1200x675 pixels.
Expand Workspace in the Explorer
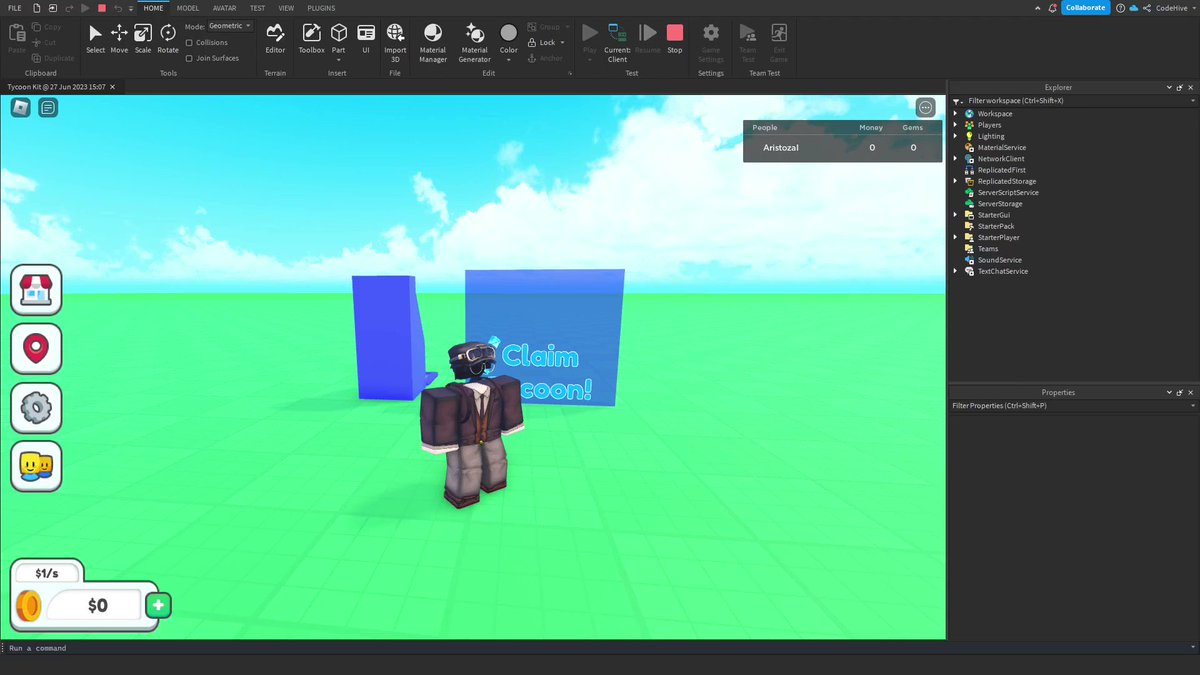(957, 113)
